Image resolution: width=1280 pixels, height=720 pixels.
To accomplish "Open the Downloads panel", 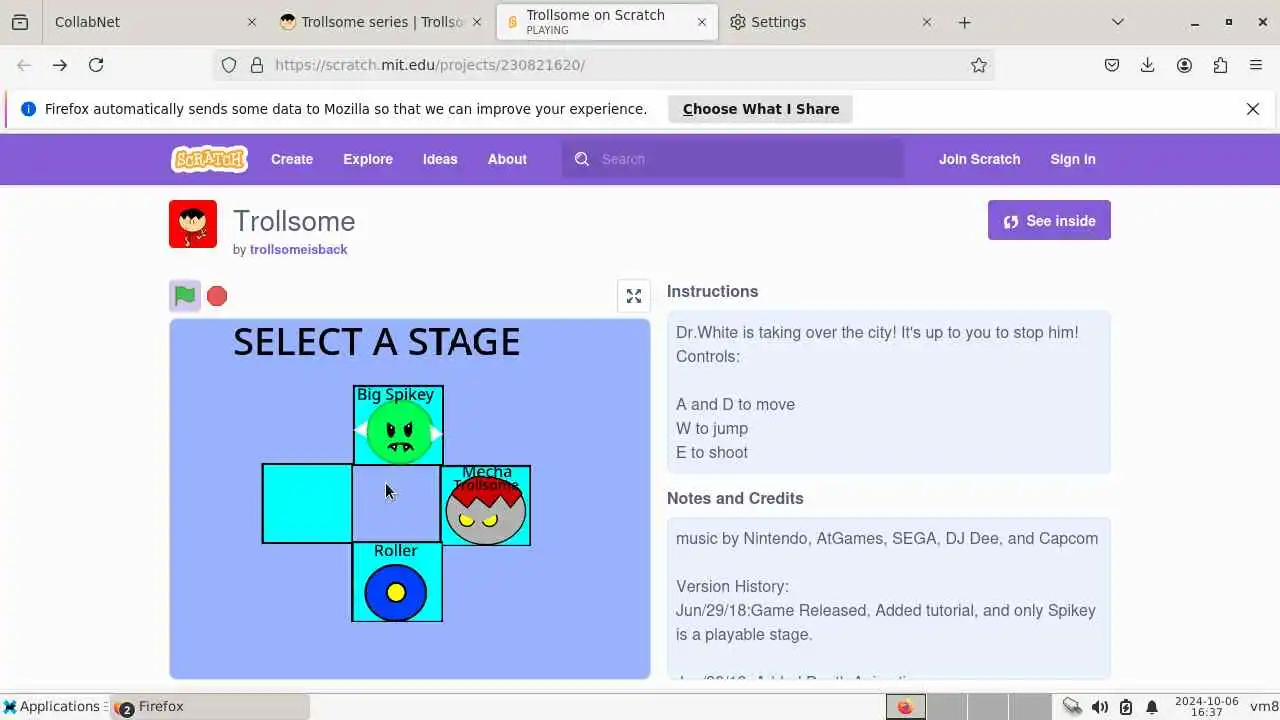I will tap(1148, 65).
